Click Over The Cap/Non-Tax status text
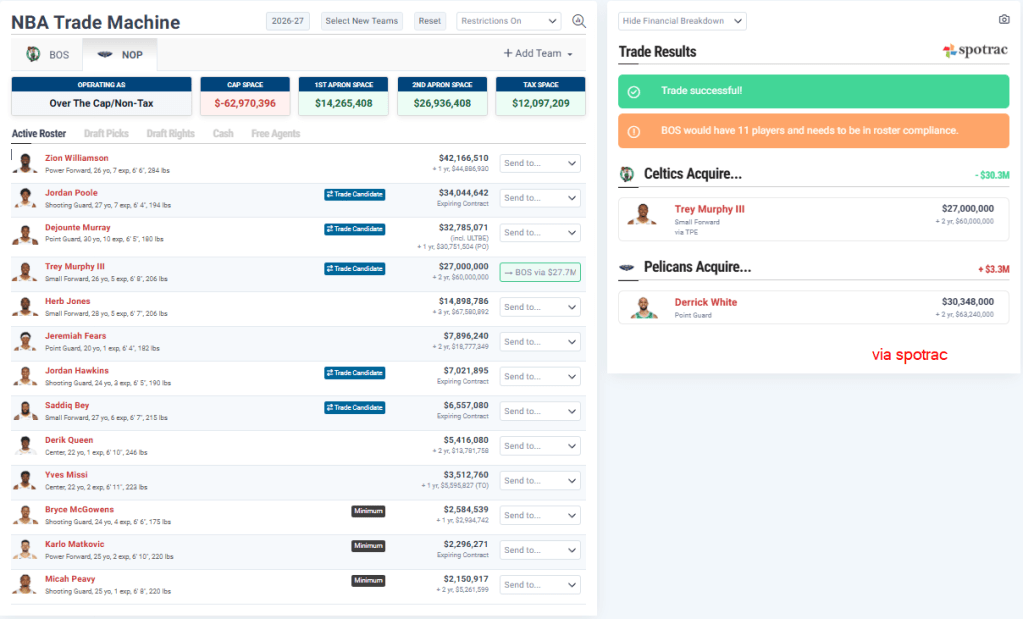Screen dimensions: 1023x619 click(x=101, y=103)
